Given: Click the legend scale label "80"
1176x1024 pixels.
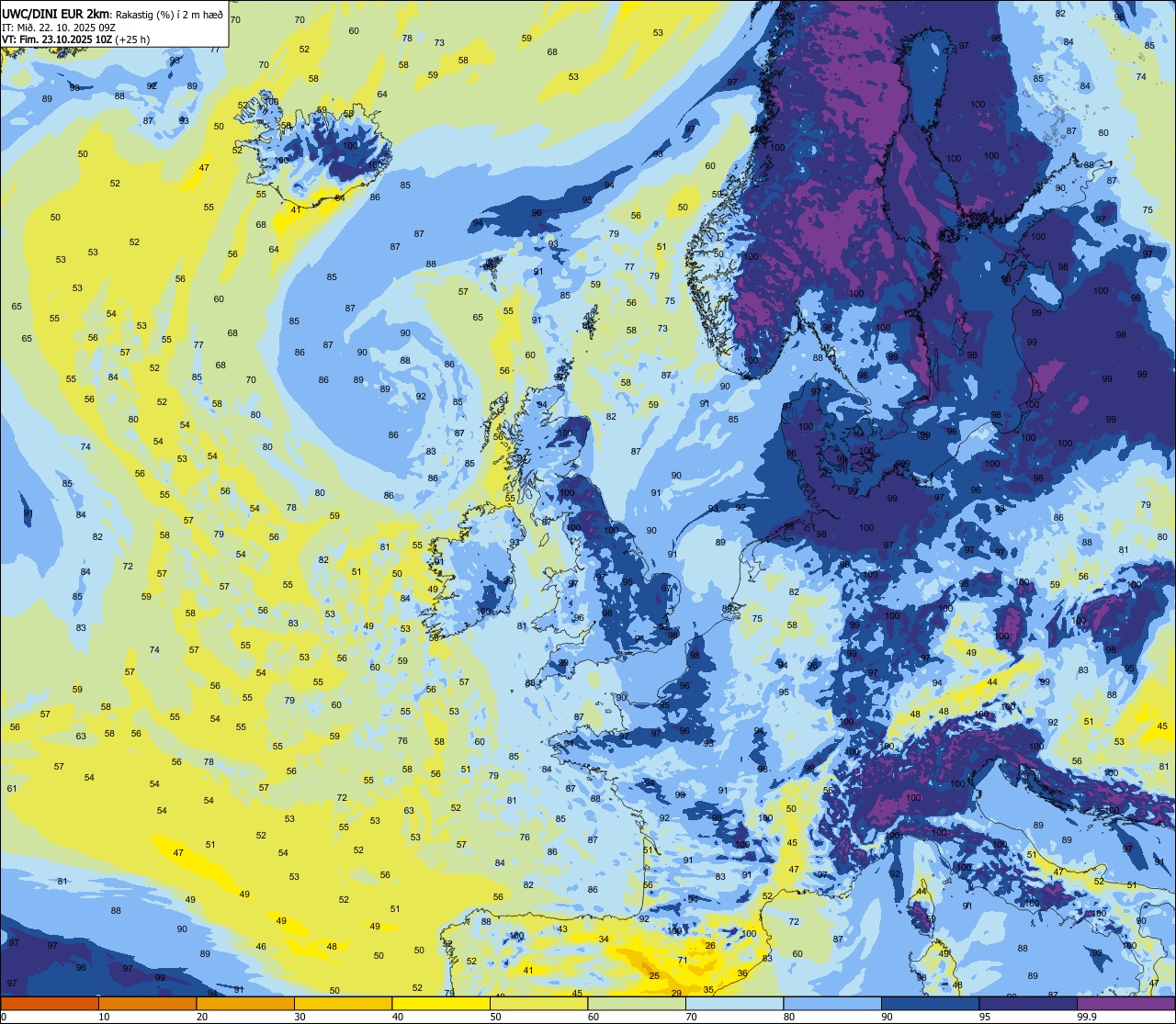Looking at the screenshot, I should (789, 1017).
